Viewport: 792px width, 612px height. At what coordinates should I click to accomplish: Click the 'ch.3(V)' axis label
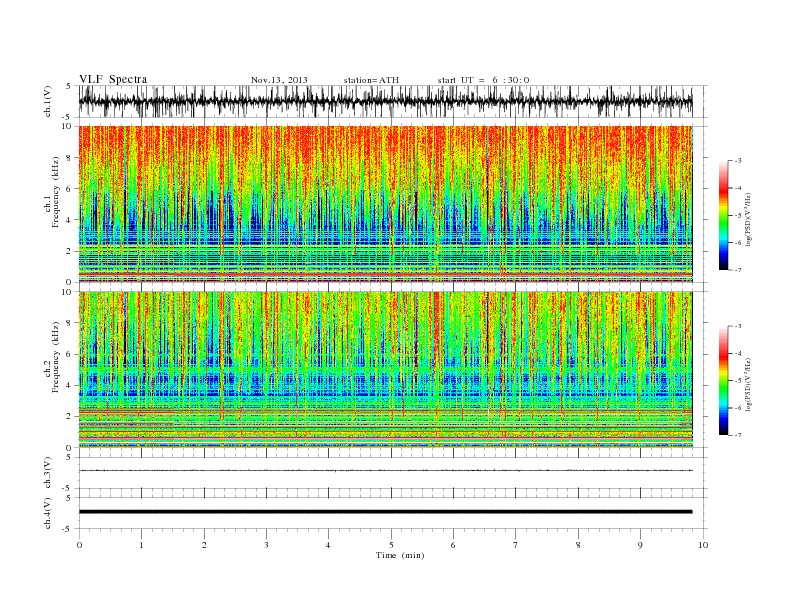(48, 473)
